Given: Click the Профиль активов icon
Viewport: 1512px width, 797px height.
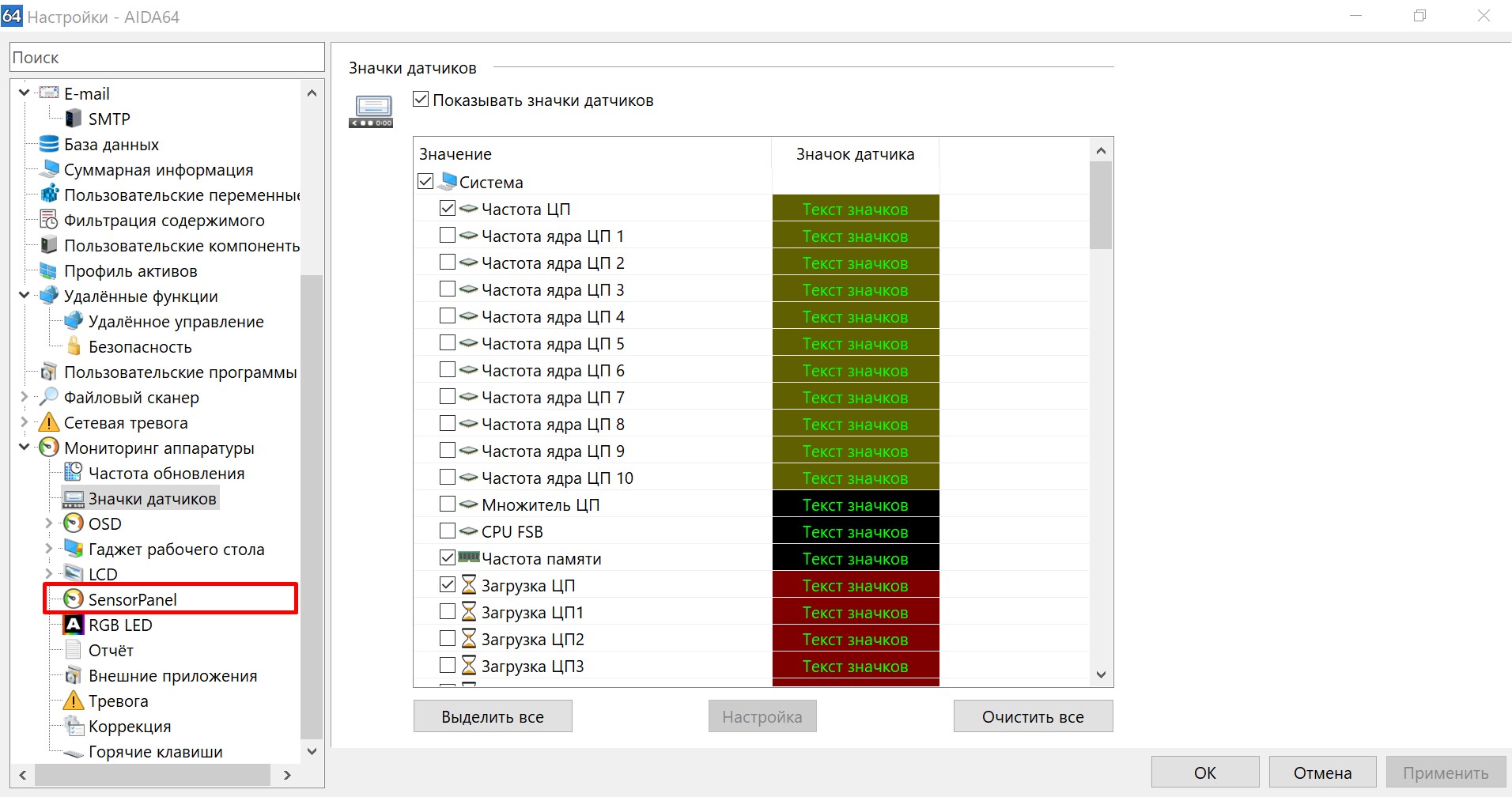Looking at the screenshot, I should tap(49, 270).
